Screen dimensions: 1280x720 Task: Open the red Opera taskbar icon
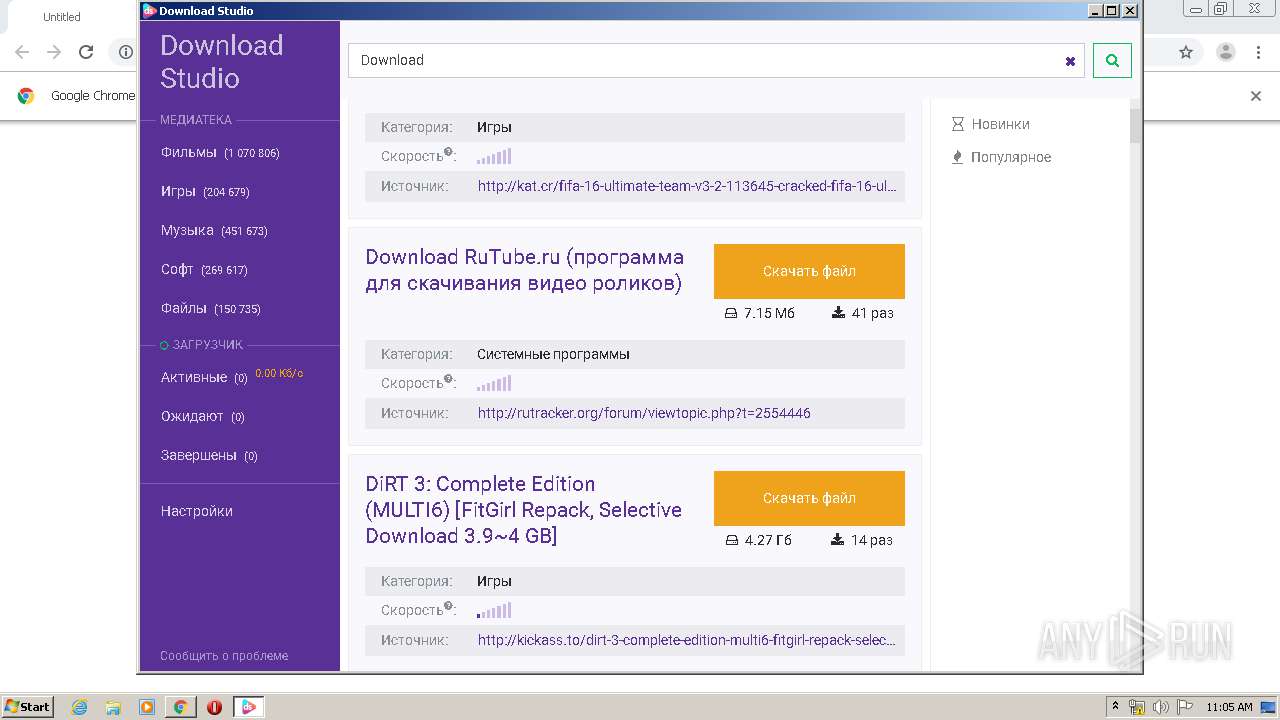point(214,707)
